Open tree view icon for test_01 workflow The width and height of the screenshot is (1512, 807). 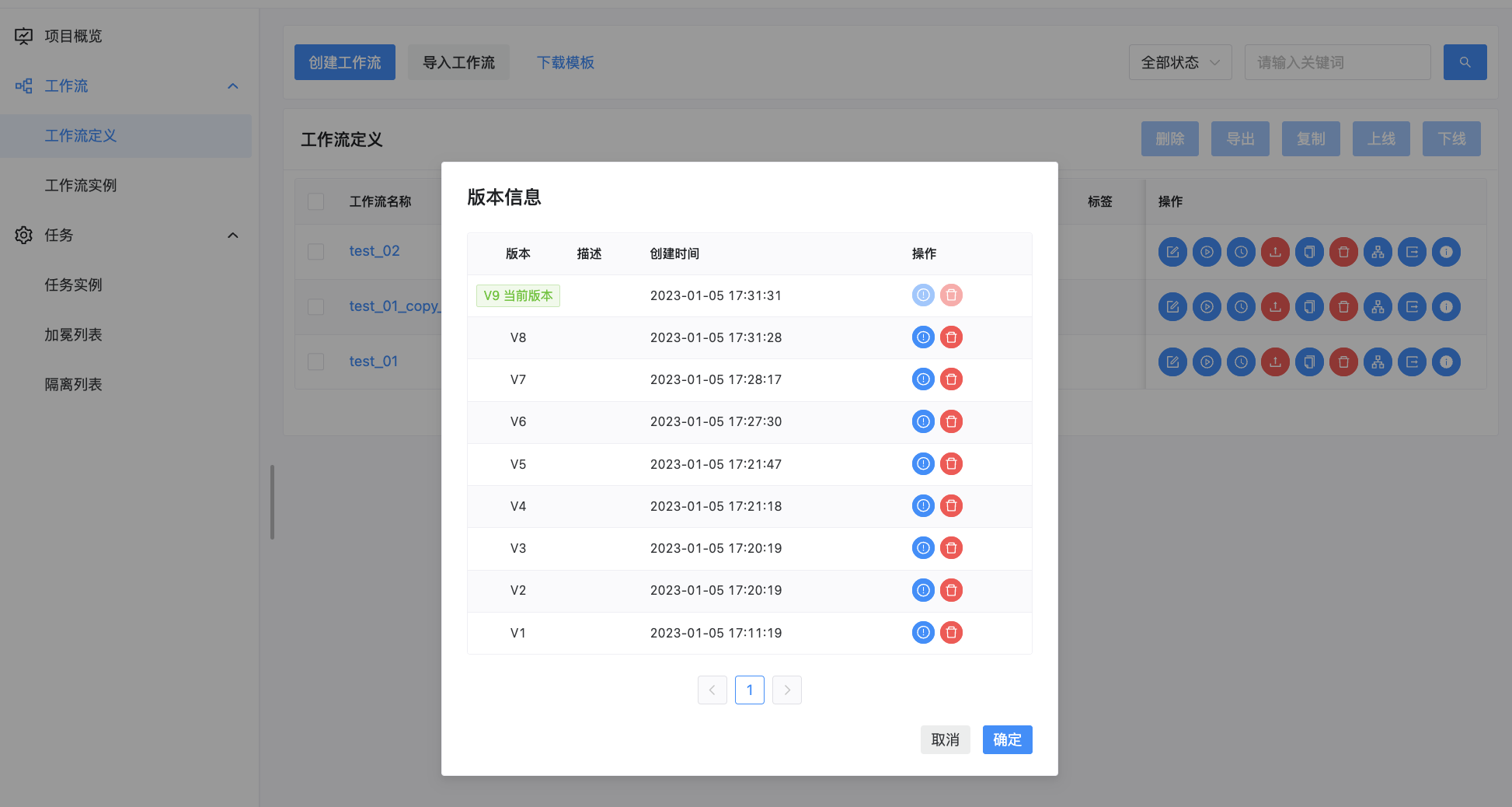[1378, 362]
